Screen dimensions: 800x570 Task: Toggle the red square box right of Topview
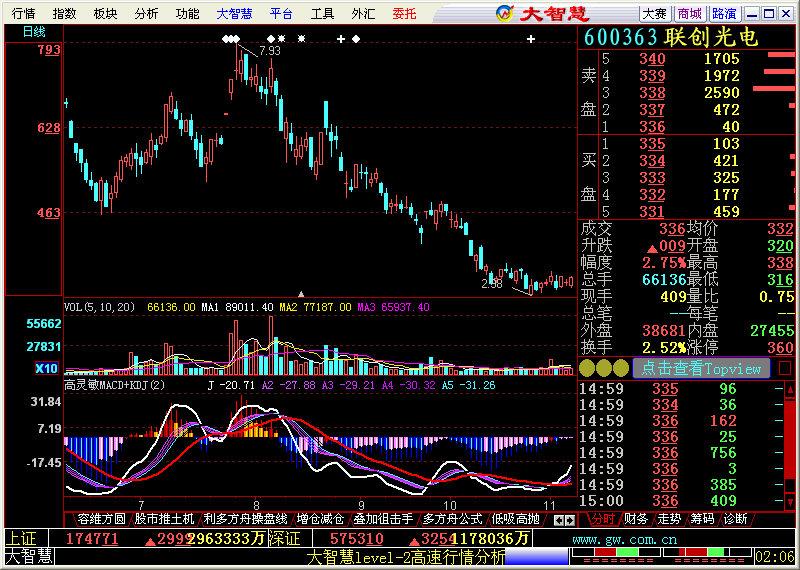point(785,368)
